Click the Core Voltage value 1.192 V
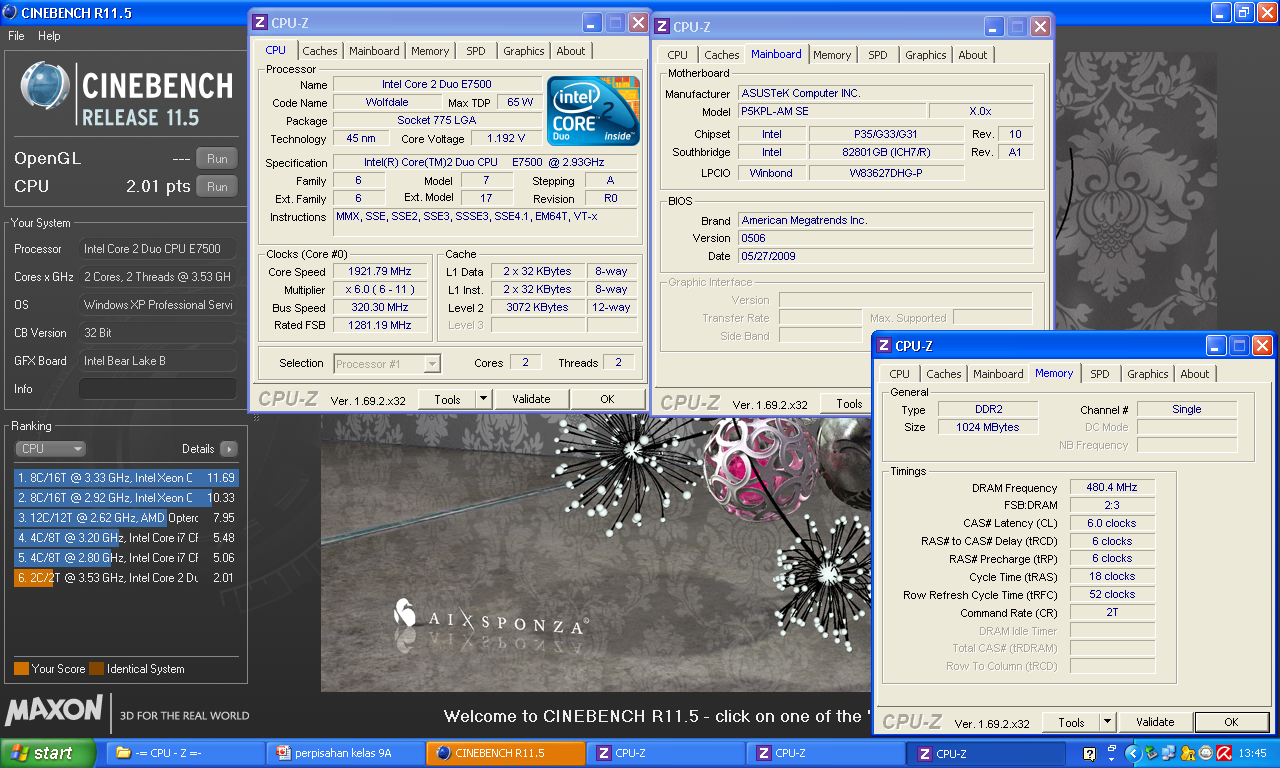 click(505, 139)
